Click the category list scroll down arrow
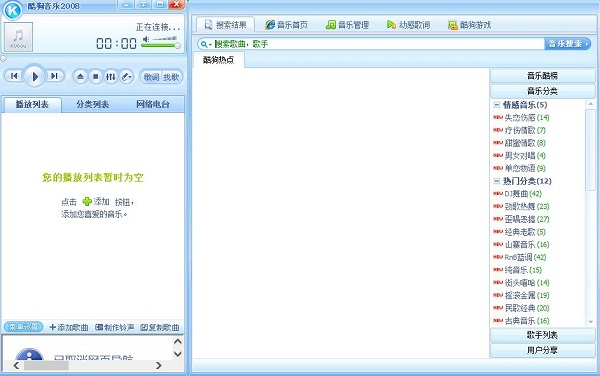The height and width of the screenshot is (376, 600). pyautogui.click(x=590, y=322)
